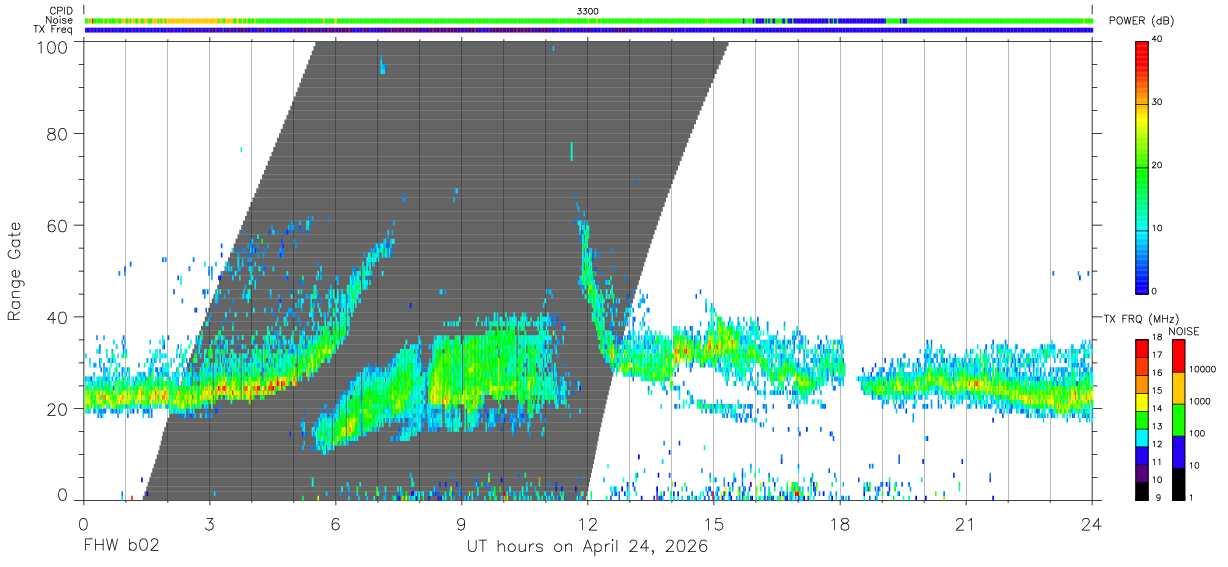Click the 20 range gate tick label
Screen dimensions: 1228x567
(57, 409)
